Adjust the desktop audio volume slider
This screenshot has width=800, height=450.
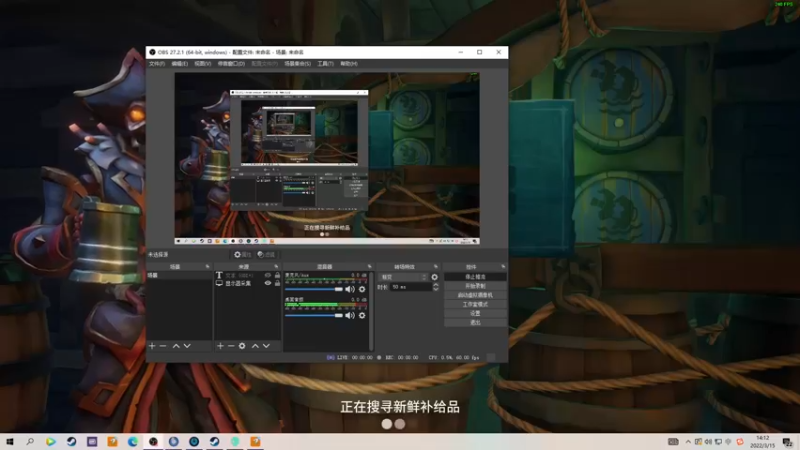[x=314, y=316]
